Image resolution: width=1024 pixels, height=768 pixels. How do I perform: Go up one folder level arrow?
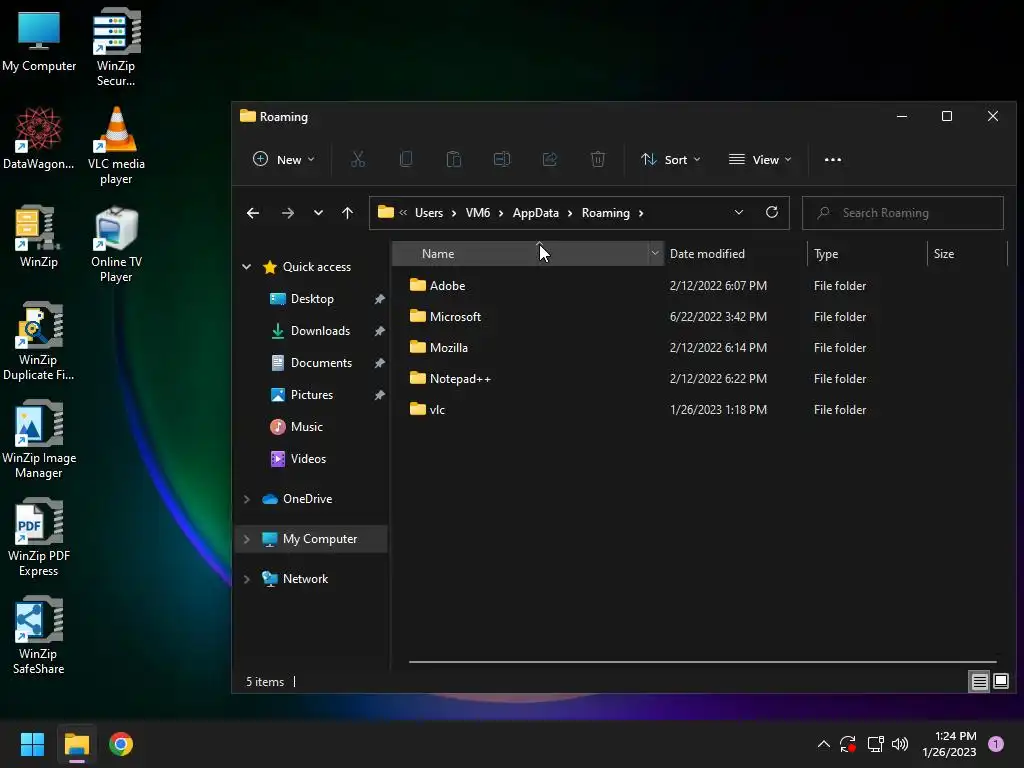coord(347,213)
